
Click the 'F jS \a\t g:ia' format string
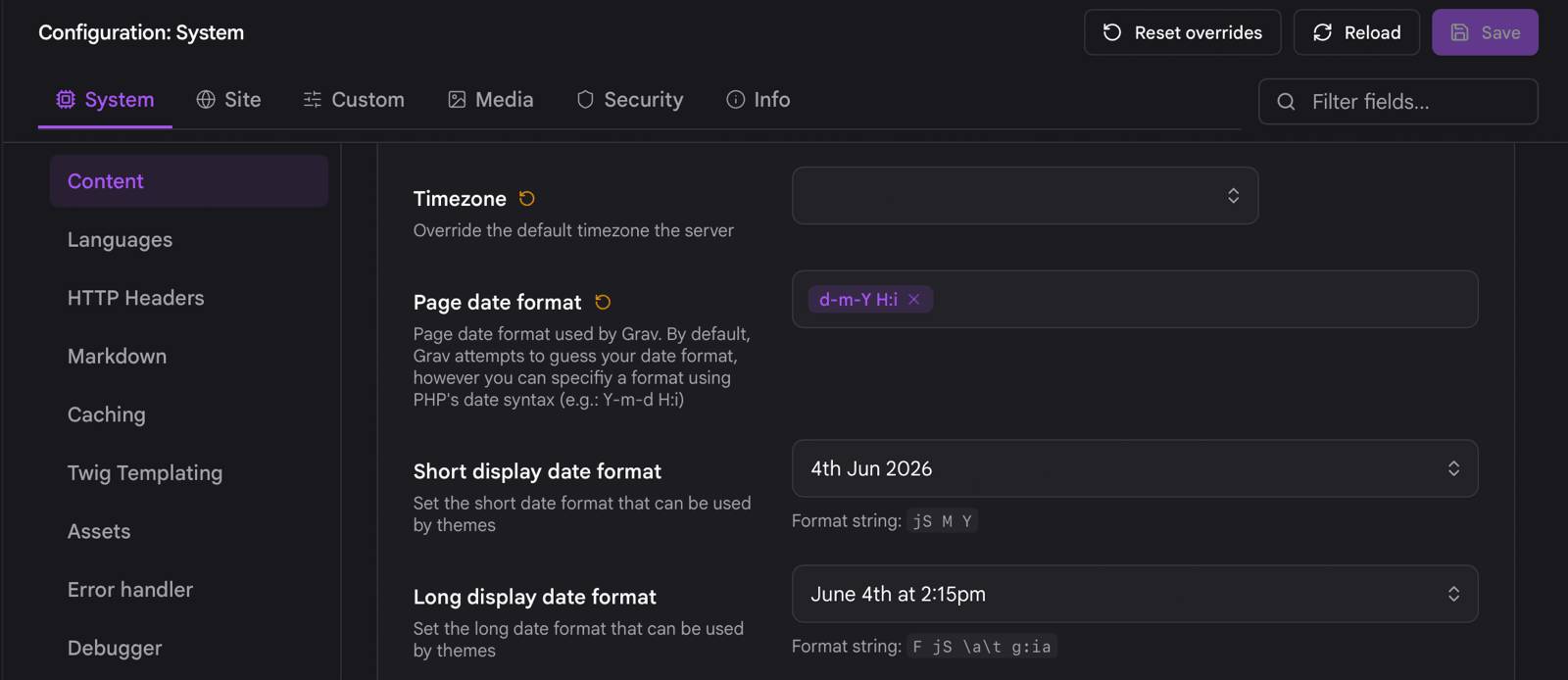pyautogui.click(x=981, y=647)
